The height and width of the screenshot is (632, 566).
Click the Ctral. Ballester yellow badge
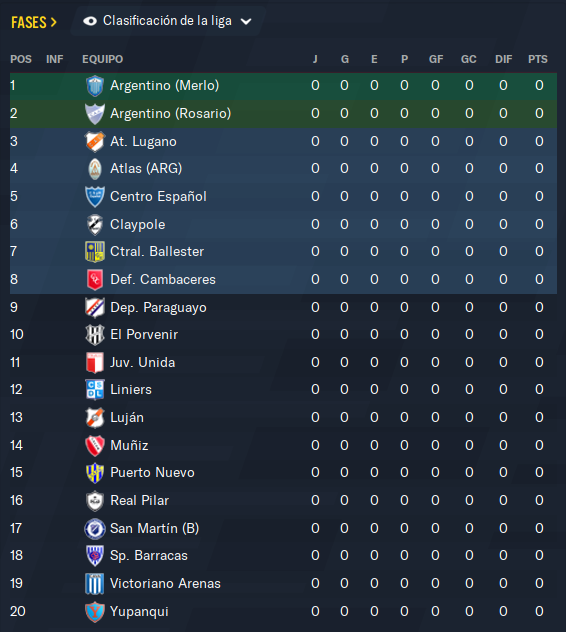[x=95, y=252]
